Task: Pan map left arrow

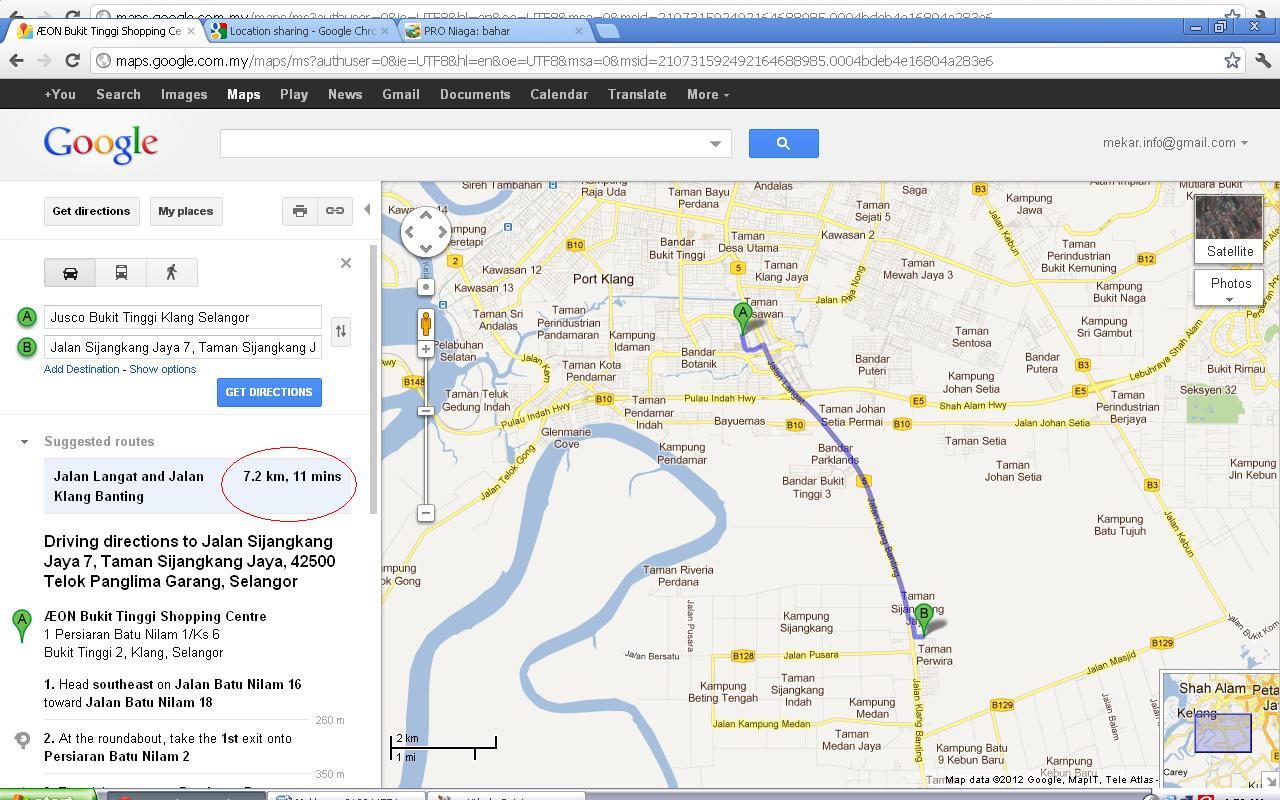Action: pos(410,232)
